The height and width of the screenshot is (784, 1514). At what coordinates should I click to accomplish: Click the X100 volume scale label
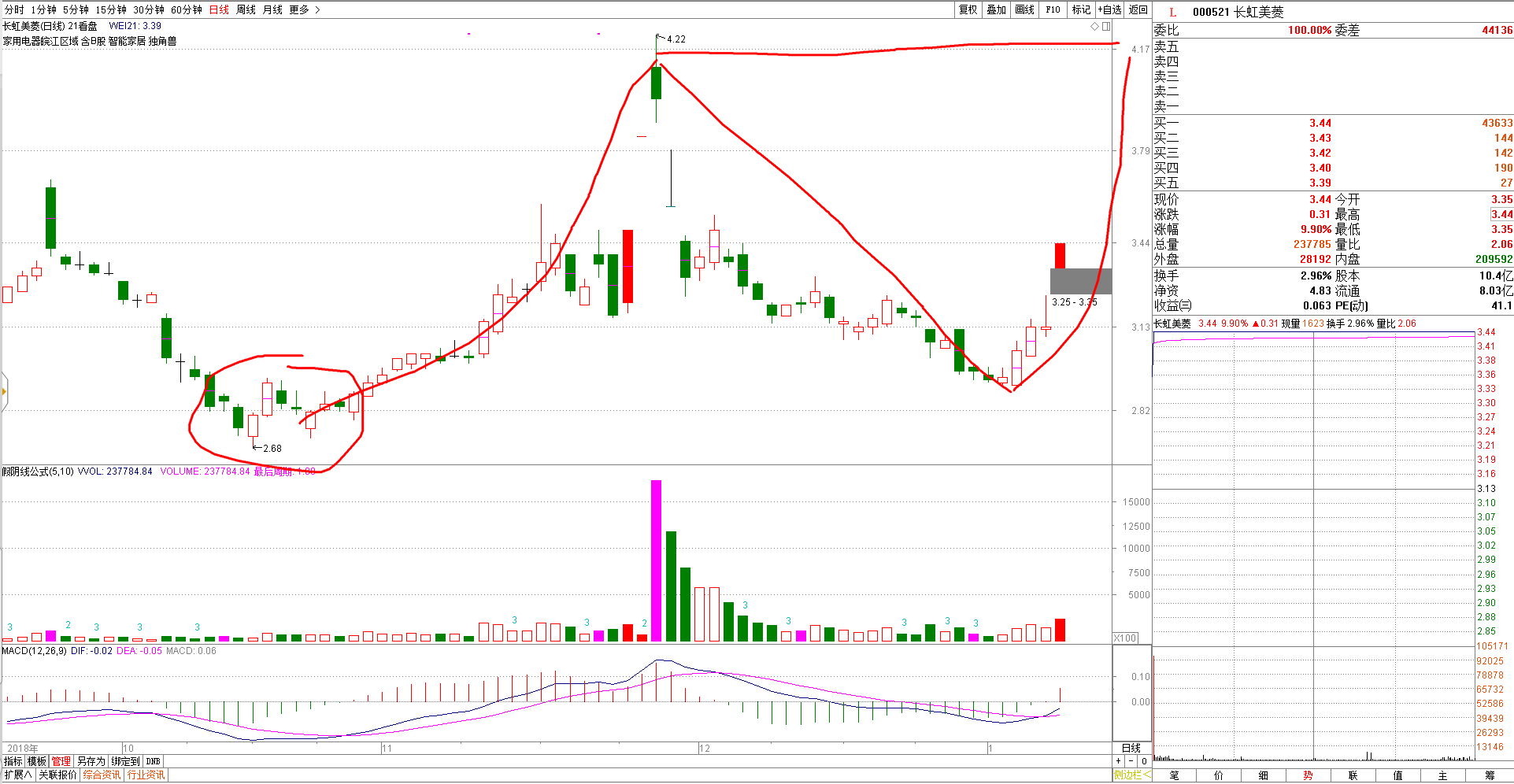(x=1125, y=638)
